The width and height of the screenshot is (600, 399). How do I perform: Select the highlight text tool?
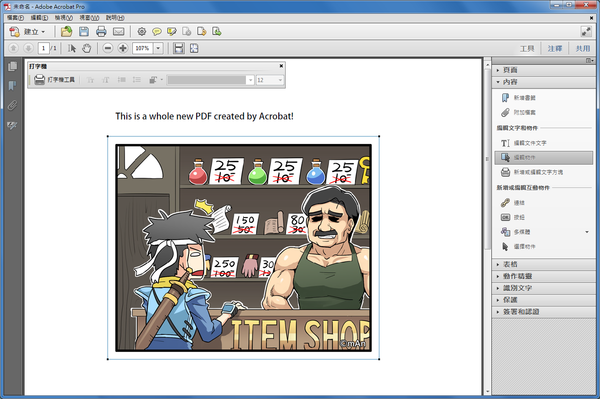pyautogui.click(x=172, y=31)
